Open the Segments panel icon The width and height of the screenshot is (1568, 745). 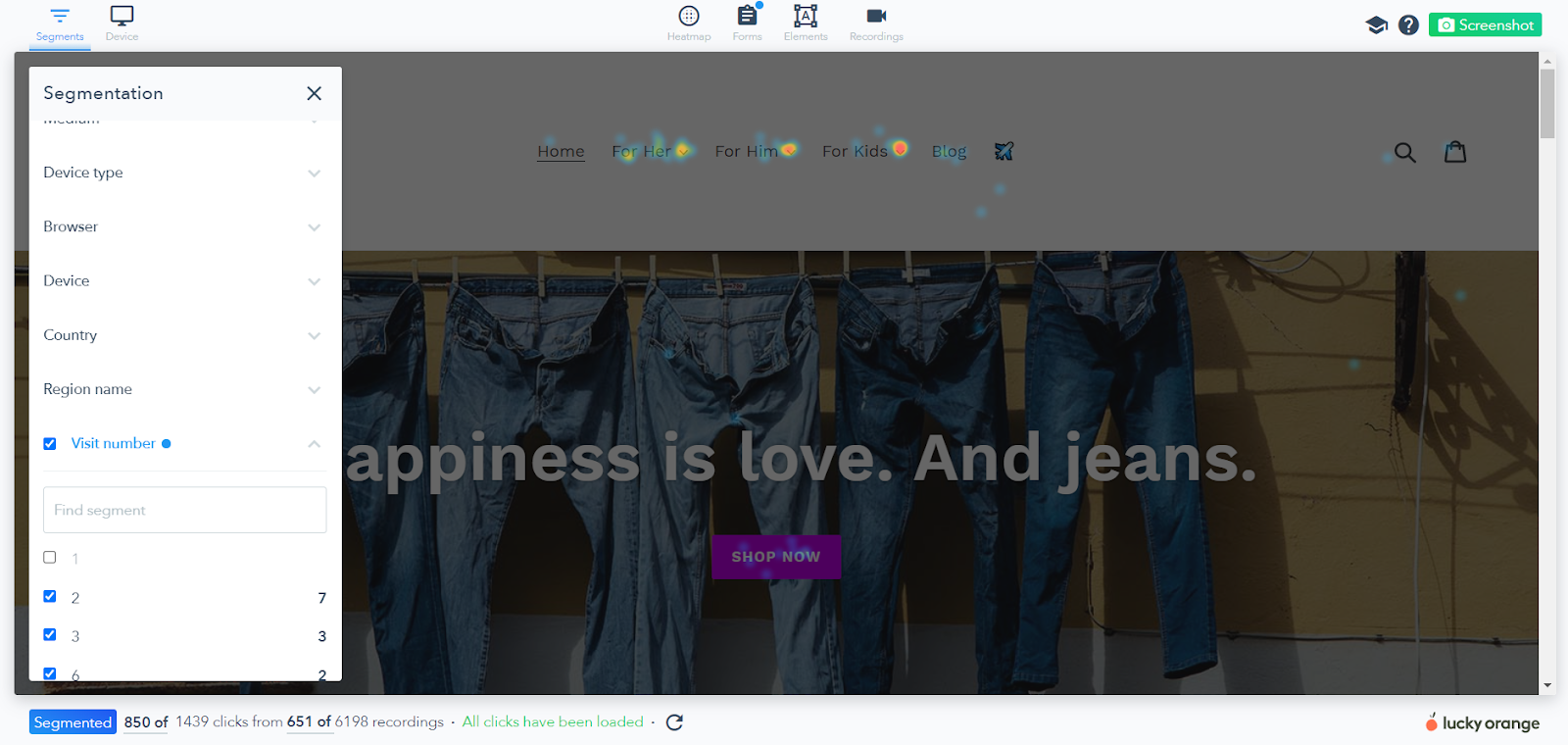(60, 17)
